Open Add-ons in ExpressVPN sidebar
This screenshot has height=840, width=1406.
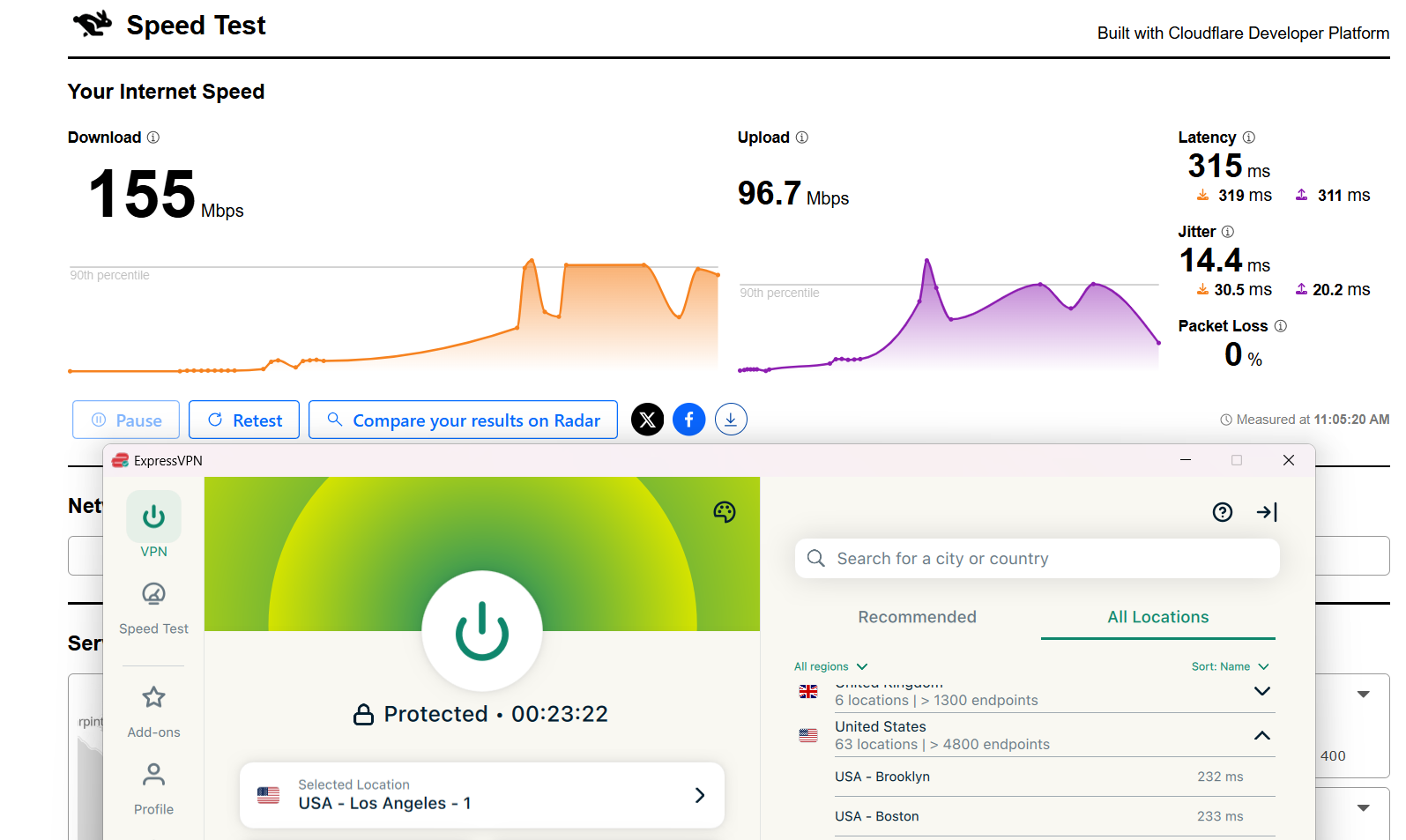pos(153,712)
